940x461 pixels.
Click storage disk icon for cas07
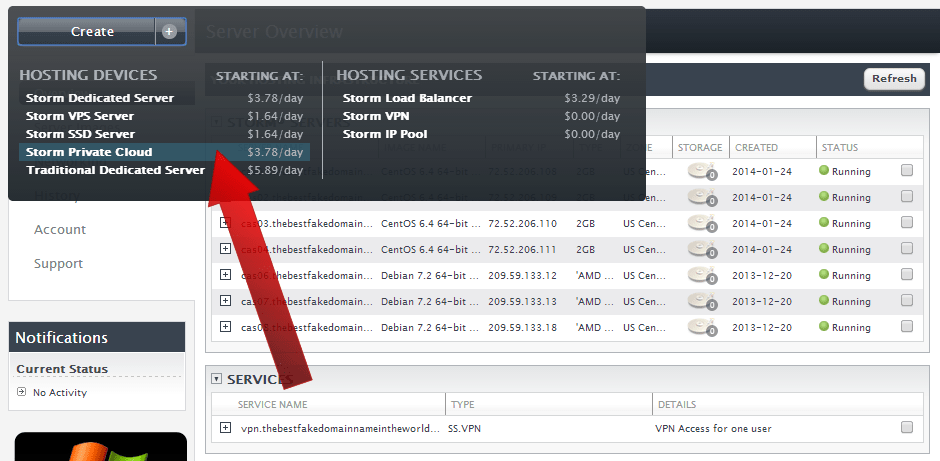(x=702, y=301)
